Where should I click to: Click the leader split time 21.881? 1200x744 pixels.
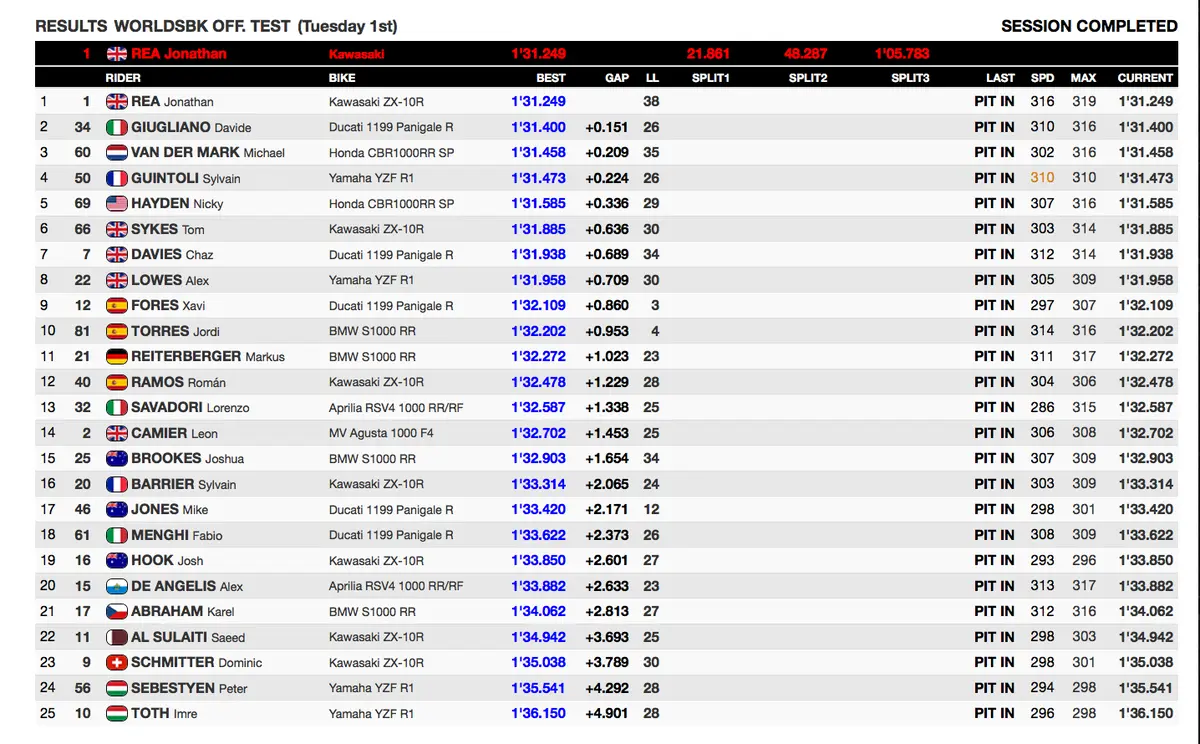708,54
